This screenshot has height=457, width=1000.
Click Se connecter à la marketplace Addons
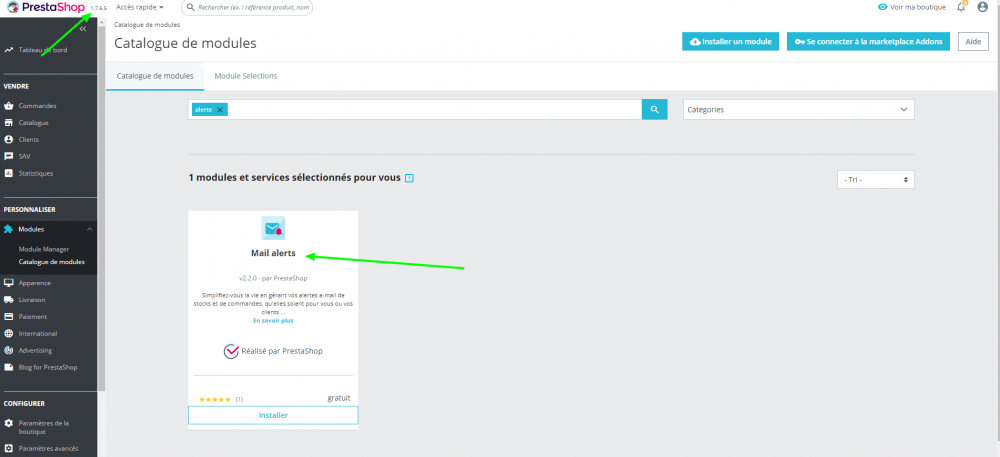coord(869,41)
